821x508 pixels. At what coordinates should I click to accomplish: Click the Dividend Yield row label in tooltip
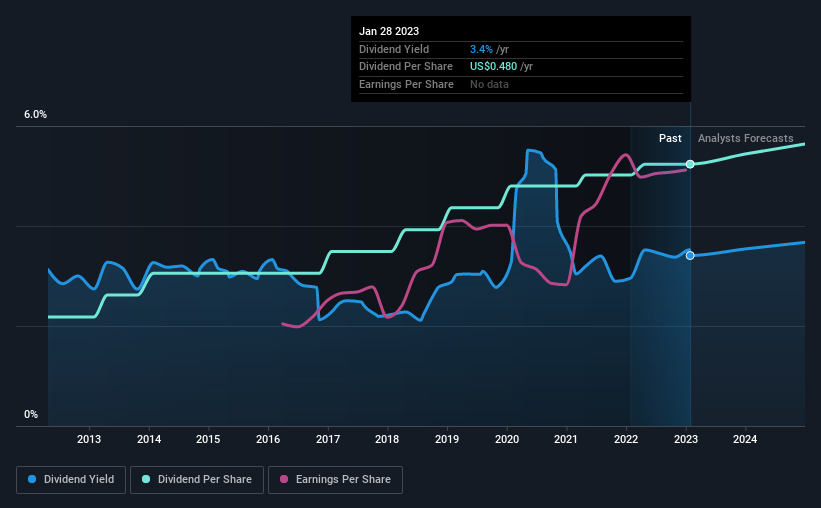point(394,49)
